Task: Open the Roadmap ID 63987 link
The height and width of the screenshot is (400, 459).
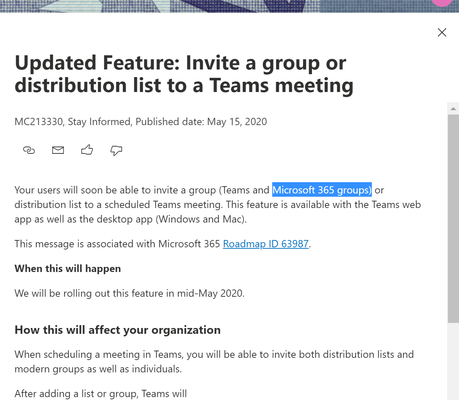Action: click(266, 244)
